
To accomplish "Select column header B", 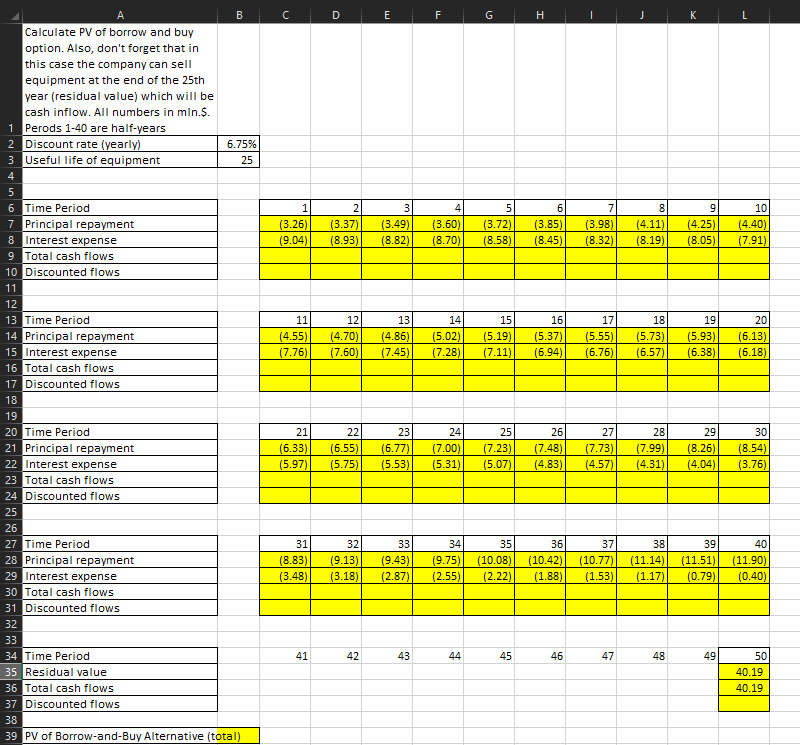I will pyautogui.click(x=239, y=11).
